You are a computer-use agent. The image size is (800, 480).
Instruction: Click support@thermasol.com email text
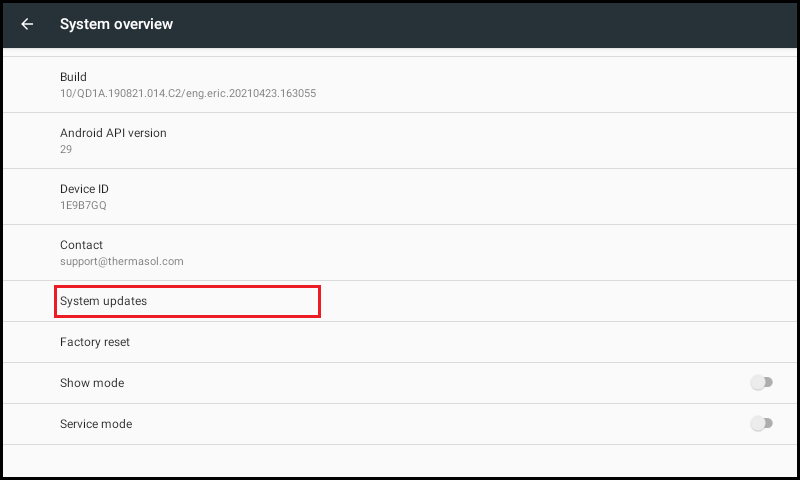tap(121, 261)
